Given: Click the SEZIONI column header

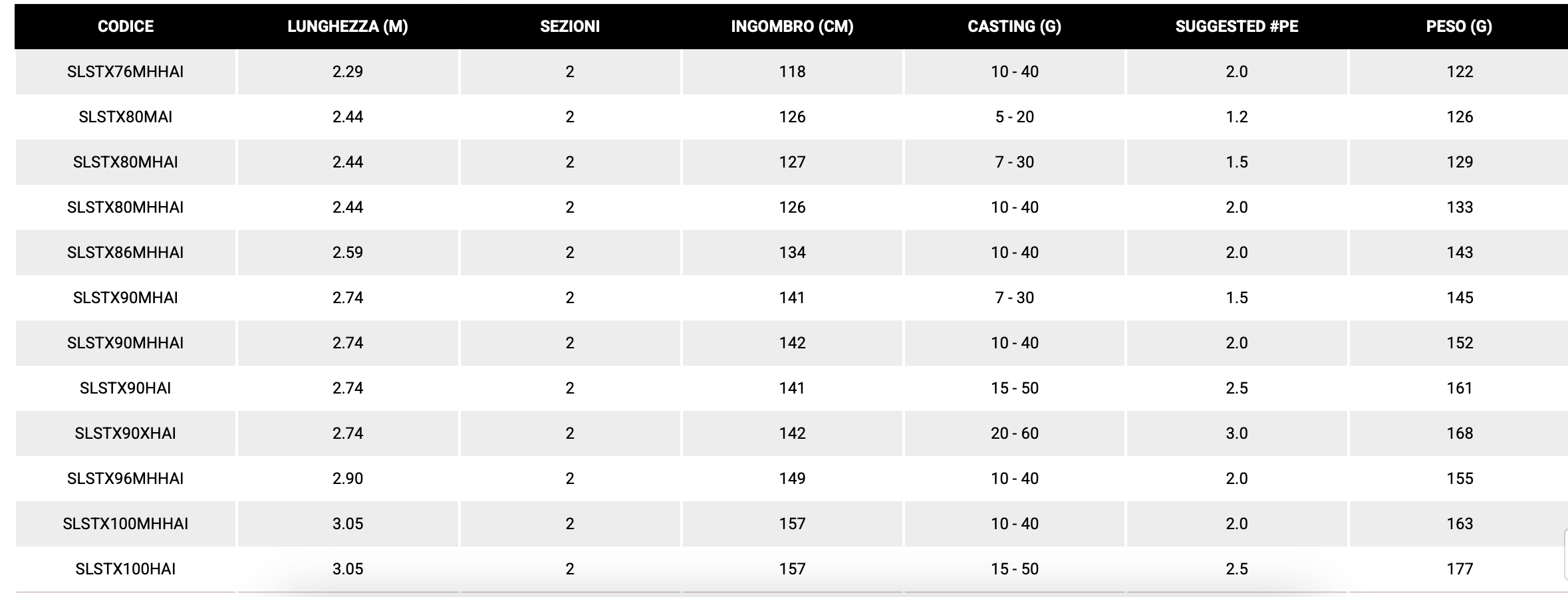Looking at the screenshot, I should pos(570,27).
